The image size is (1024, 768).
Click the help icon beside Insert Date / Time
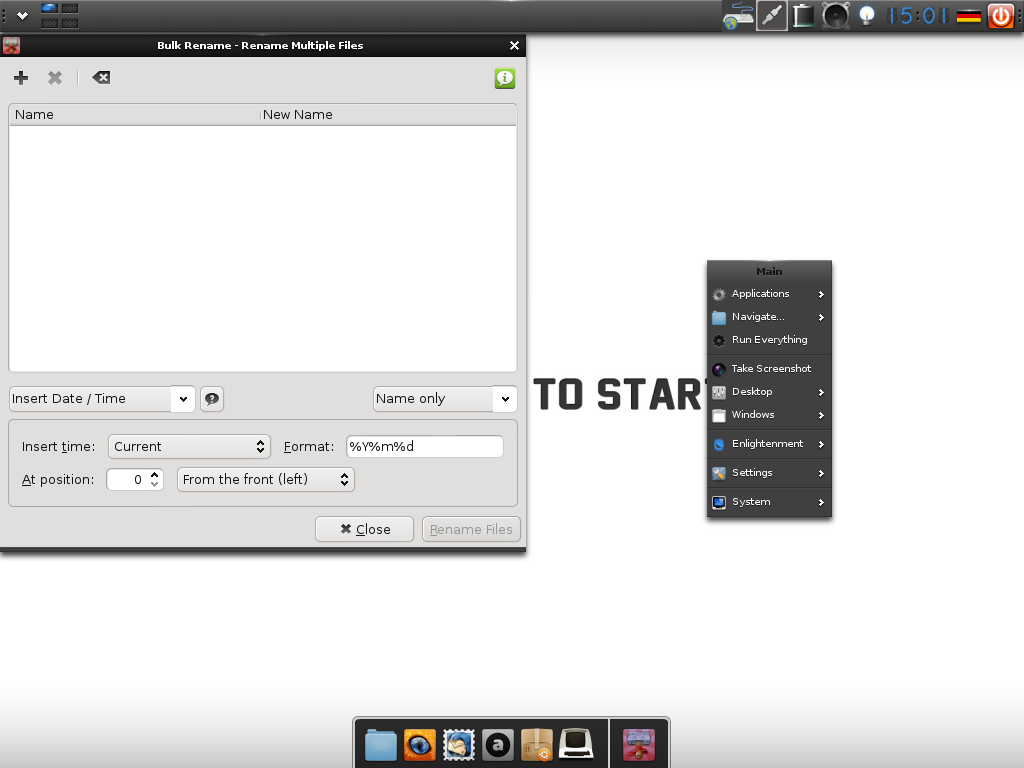click(x=212, y=399)
